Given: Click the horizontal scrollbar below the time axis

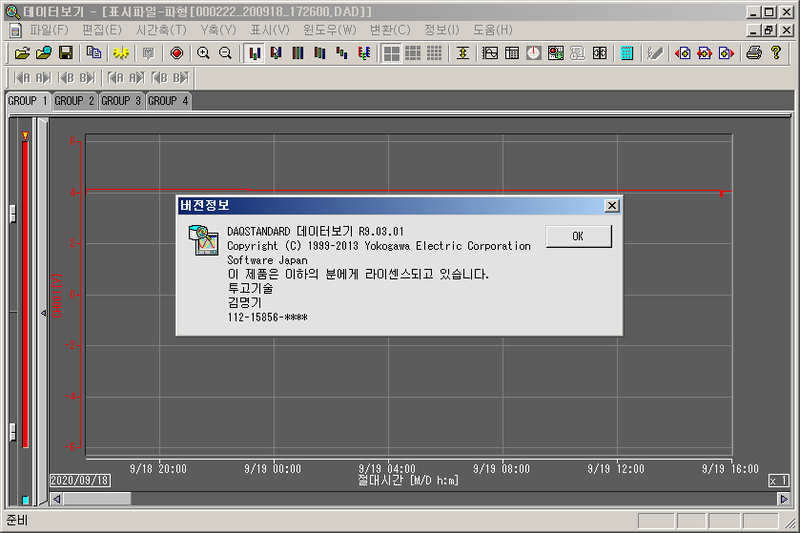Looking at the screenshot, I should (400, 498).
